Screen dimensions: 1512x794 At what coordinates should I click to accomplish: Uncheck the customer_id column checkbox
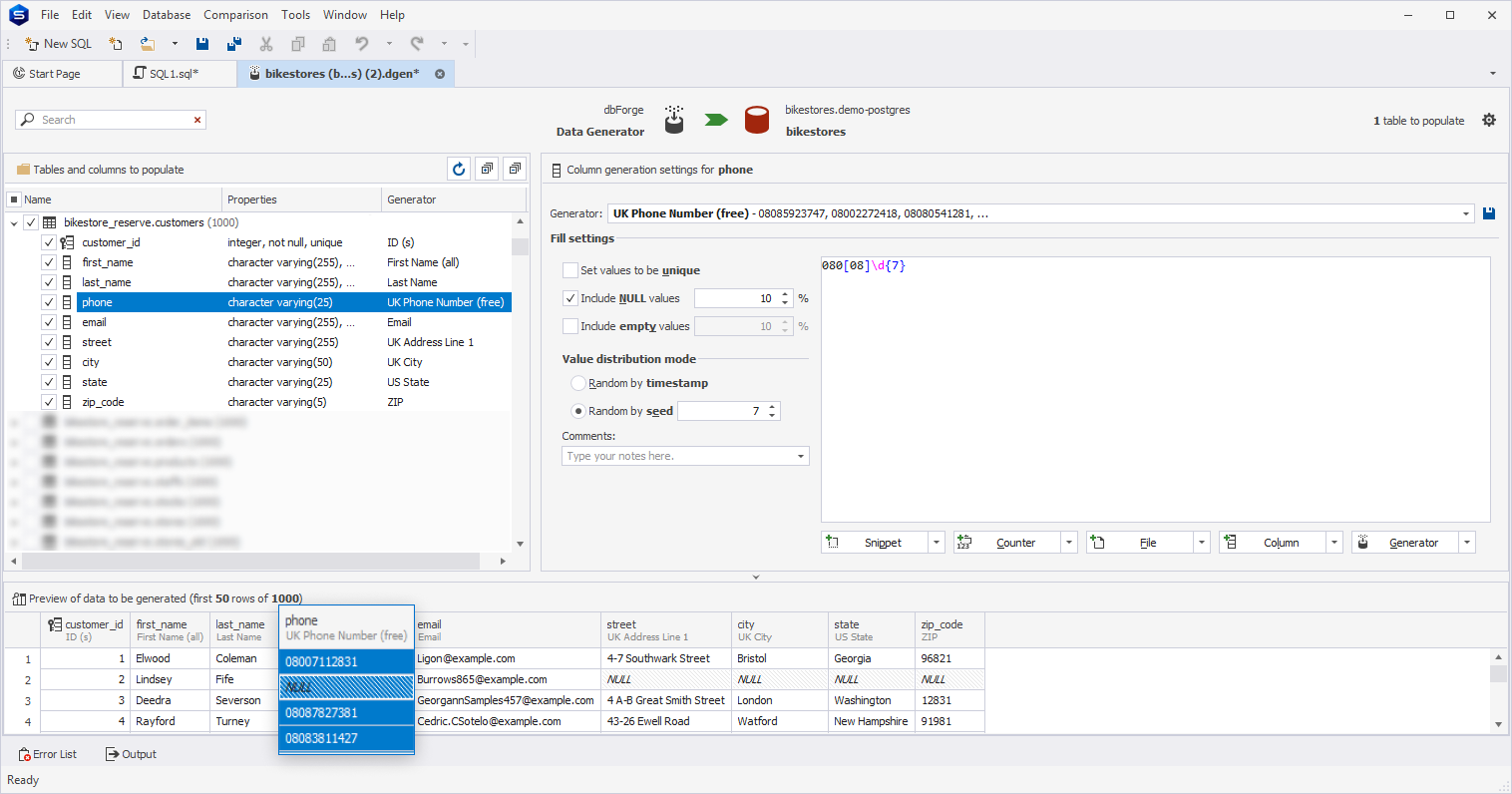point(48,242)
